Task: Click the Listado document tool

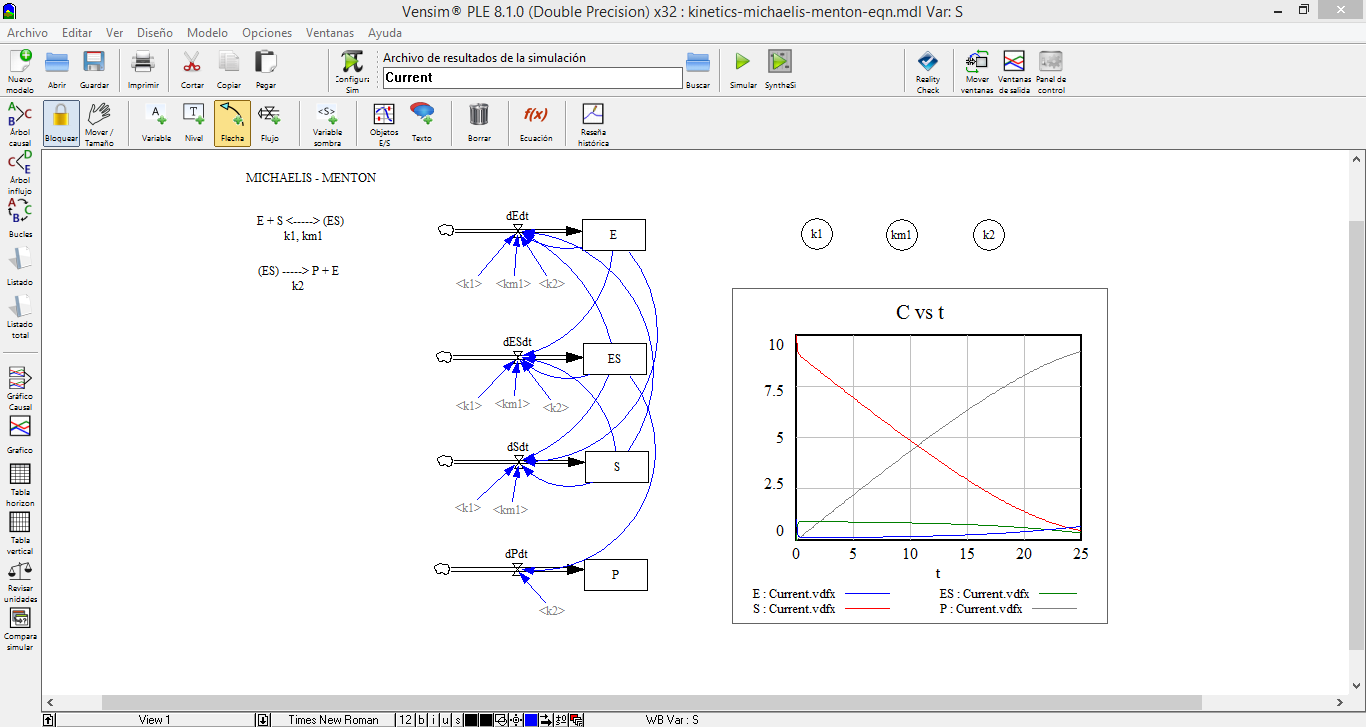Action: click(20, 266)
